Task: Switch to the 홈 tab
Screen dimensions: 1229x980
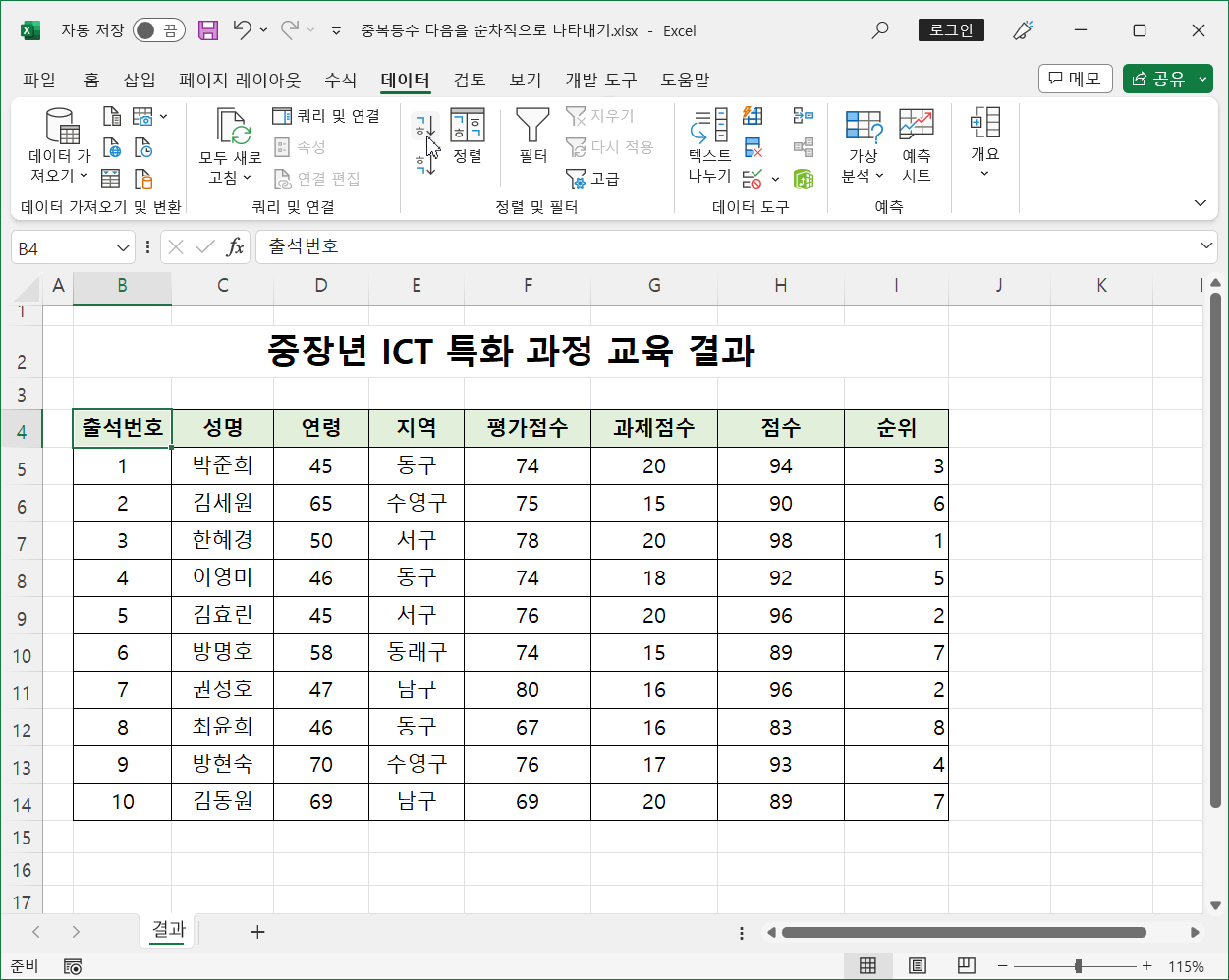Action: [91, 80]
